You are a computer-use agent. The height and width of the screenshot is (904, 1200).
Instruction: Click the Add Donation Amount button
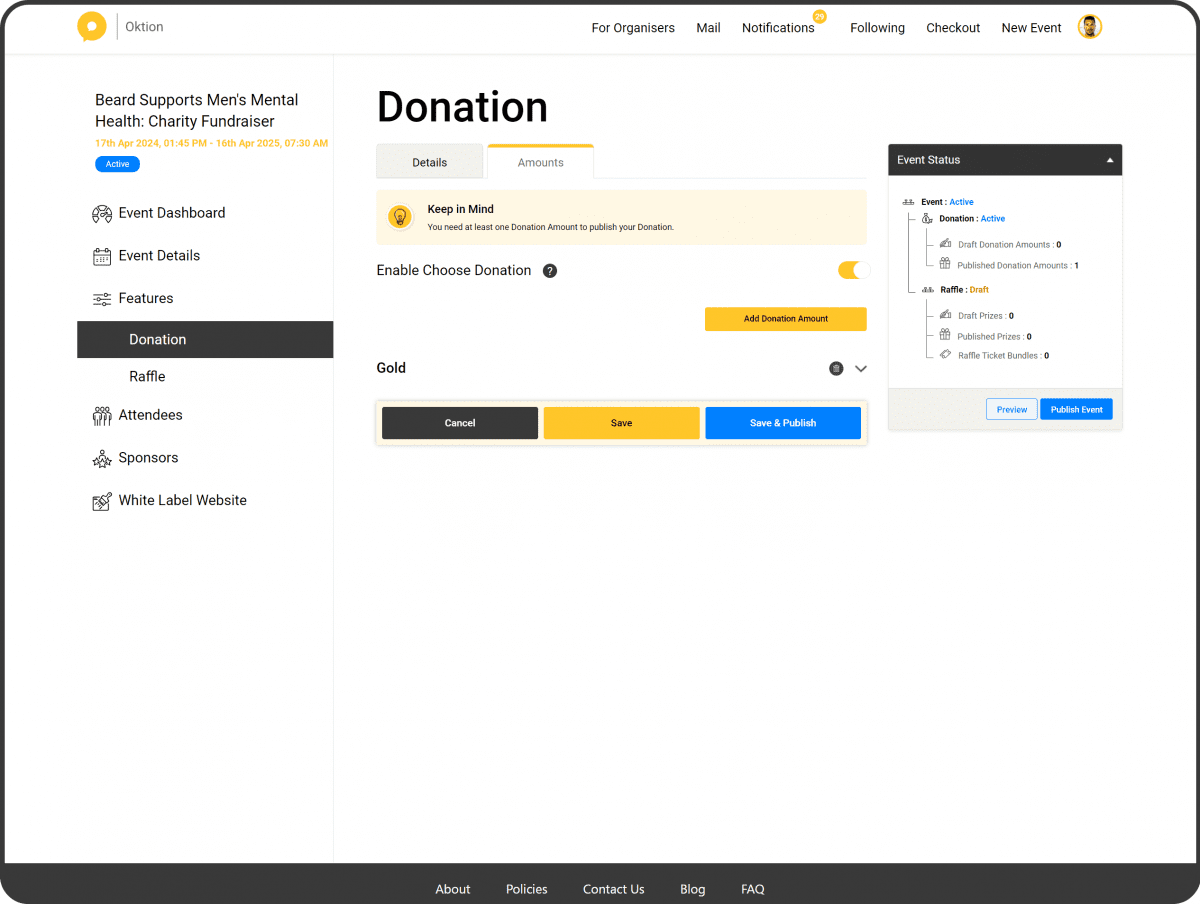(786, 319)
